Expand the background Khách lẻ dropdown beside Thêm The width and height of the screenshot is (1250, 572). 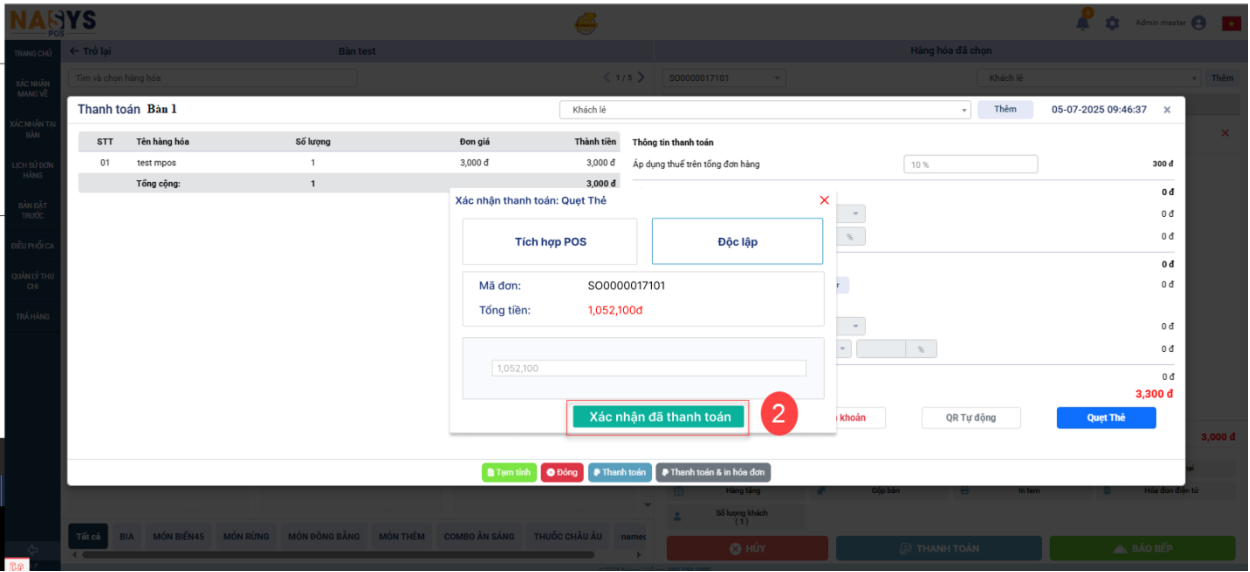(x=1194, y=78)
